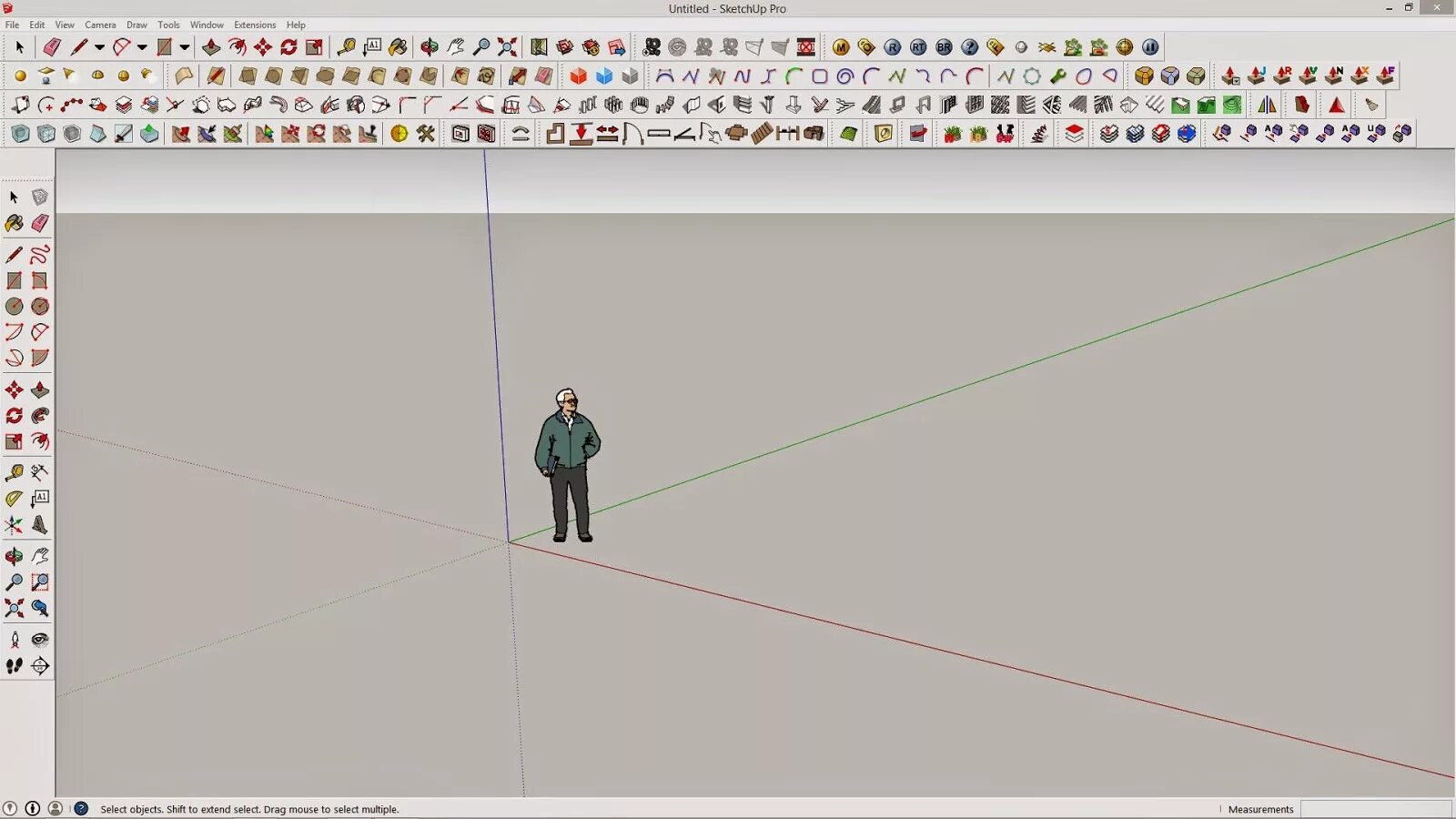1456x819 pixels.
Task: Open the Arc tool dropdown arrow
Action: click(x=141, y=47)
